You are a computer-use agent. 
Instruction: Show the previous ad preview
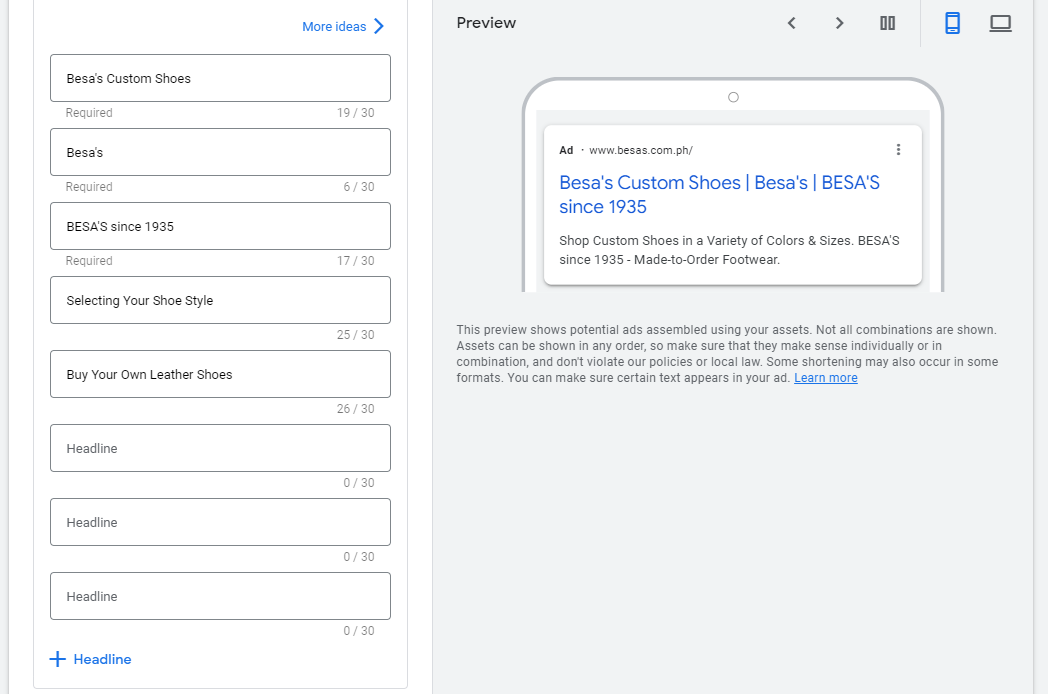(791, 23)
